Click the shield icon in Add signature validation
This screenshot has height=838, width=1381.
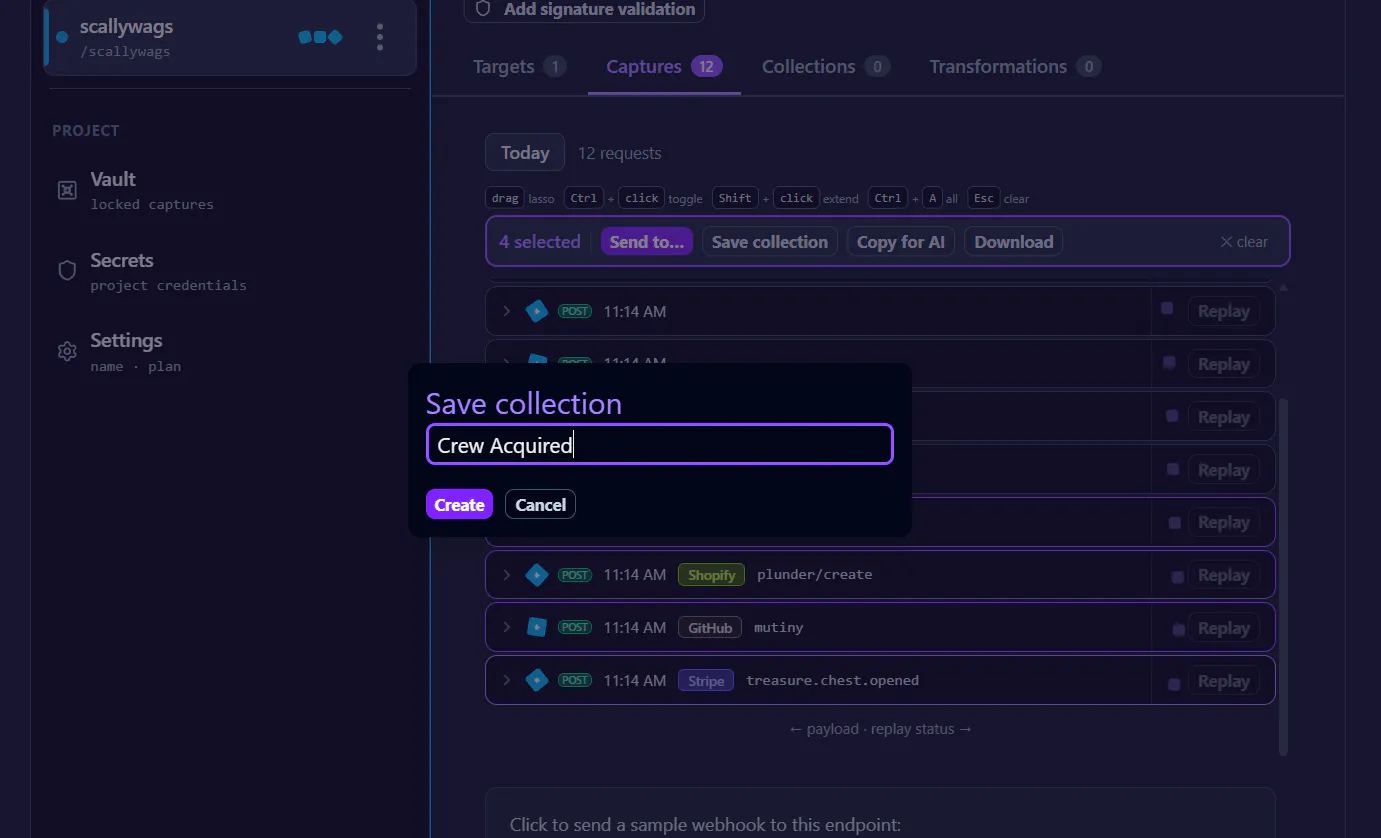pyautogui.click(x=483, y=9)
